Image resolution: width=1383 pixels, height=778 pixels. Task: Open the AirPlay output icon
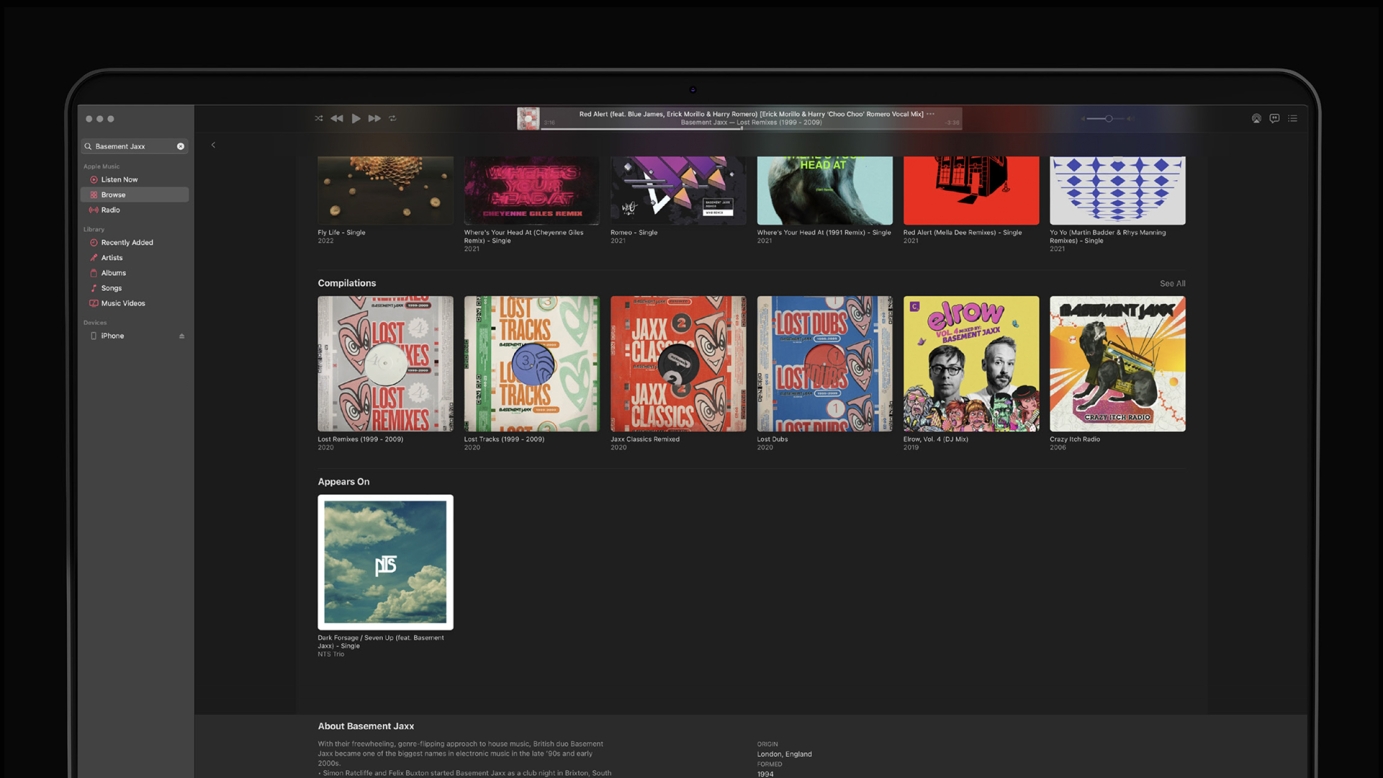(1256, 118)
